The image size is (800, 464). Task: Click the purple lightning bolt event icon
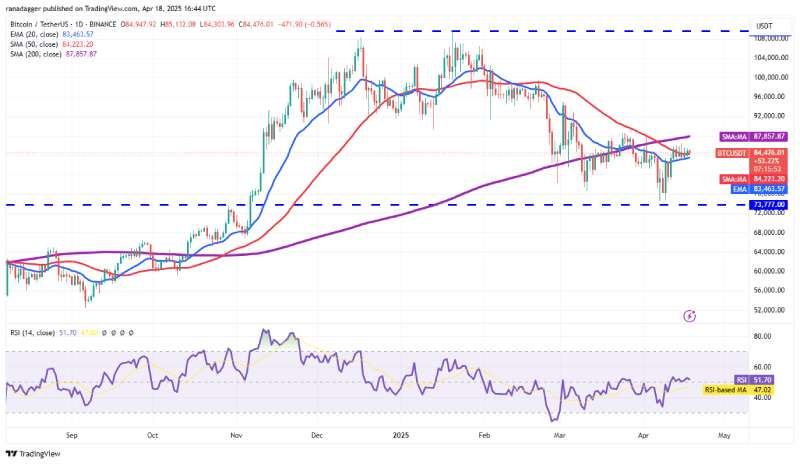[x=689, y=316]
